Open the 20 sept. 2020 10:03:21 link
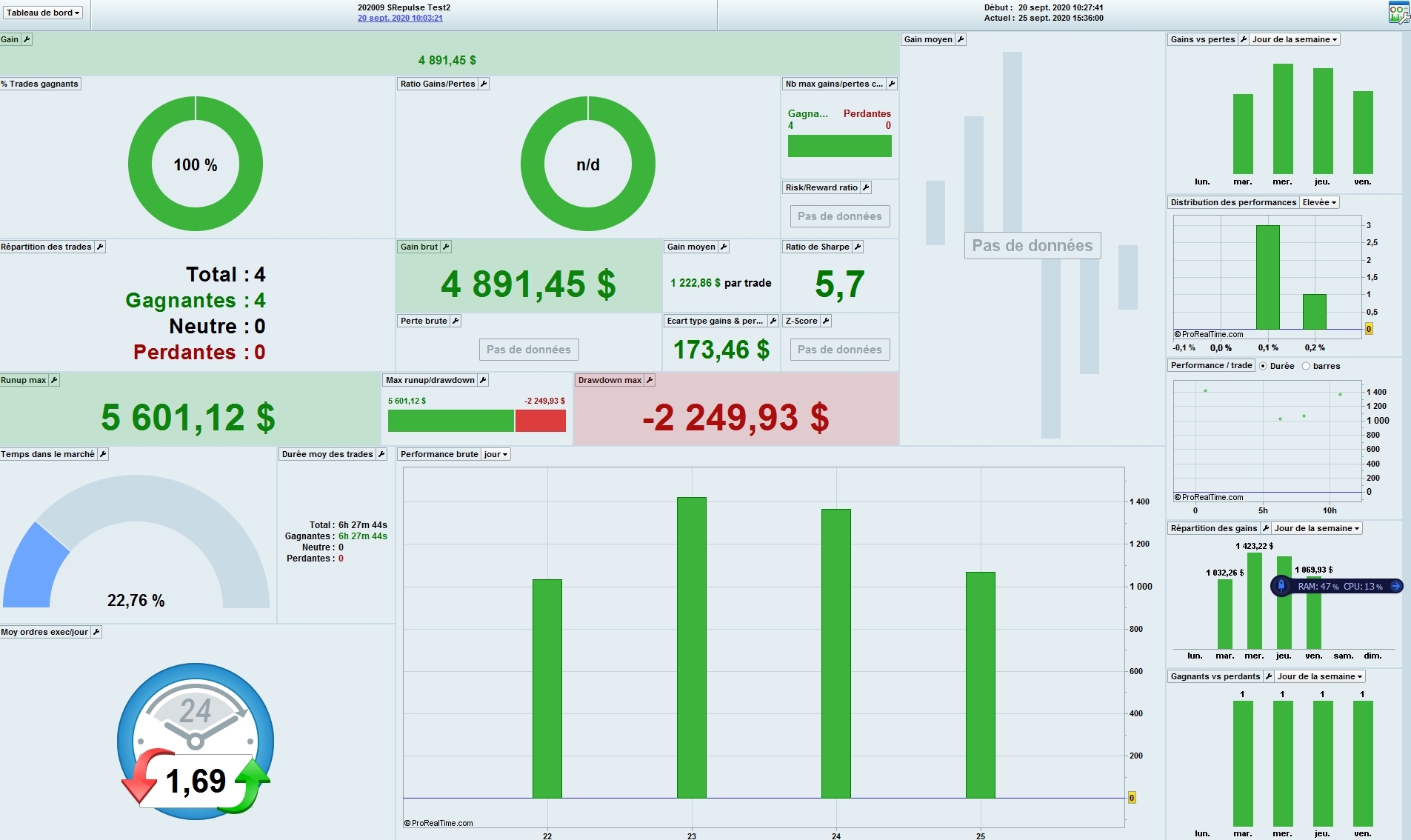The image size is (1411, 840). [x=400, y=18]
